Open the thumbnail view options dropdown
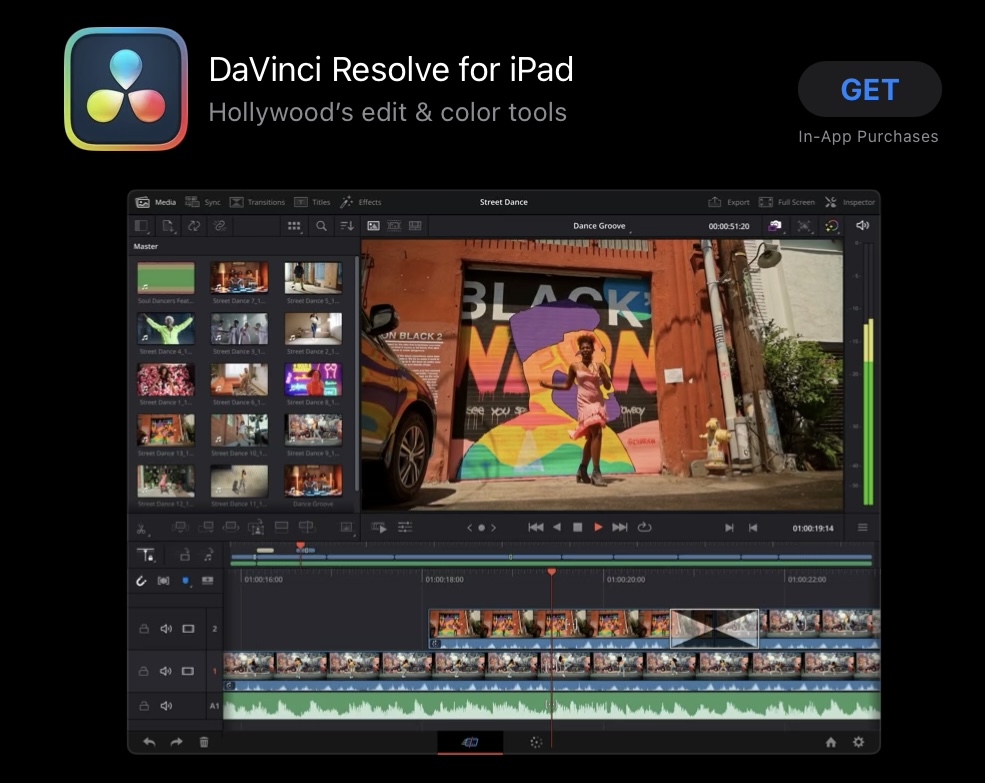This screenshot has width=985, height=783. [294, 226]
